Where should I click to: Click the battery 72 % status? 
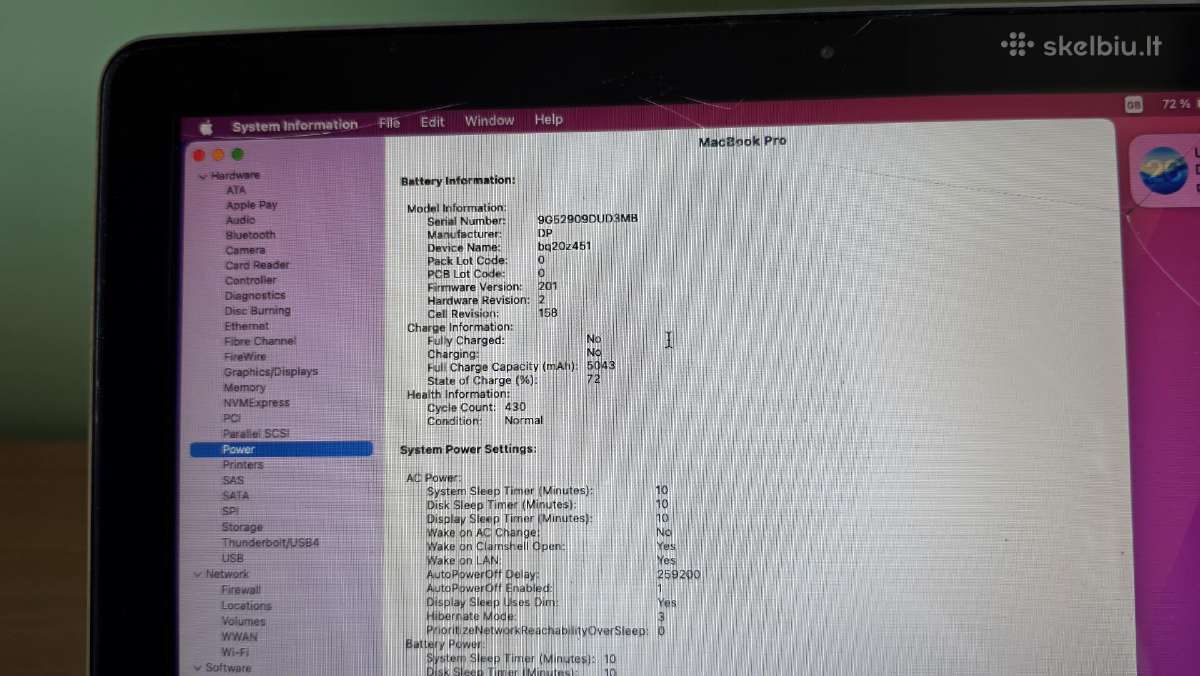point(1176,104)
